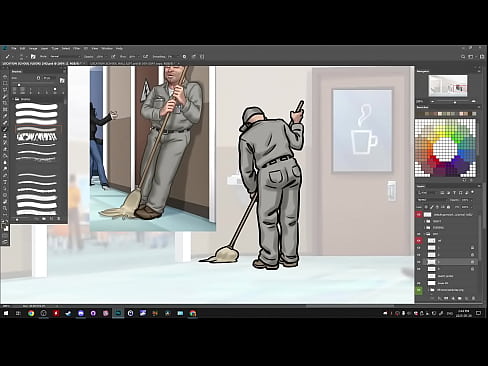The height and width of the screenshot is (366, 488).
Task: Click the Layers panel scrollbar
Action: (x=479, y=237)
